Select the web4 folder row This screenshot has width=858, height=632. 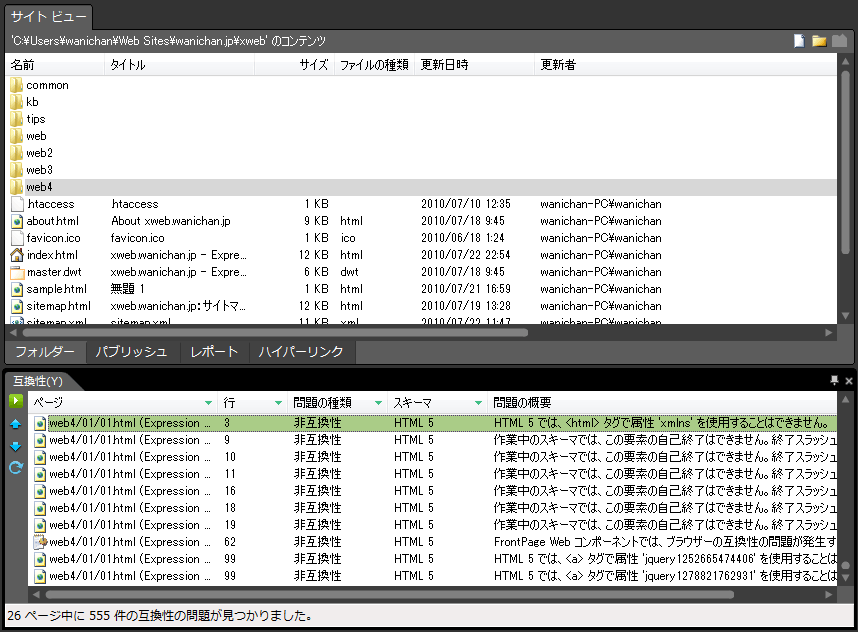[421, 187]
